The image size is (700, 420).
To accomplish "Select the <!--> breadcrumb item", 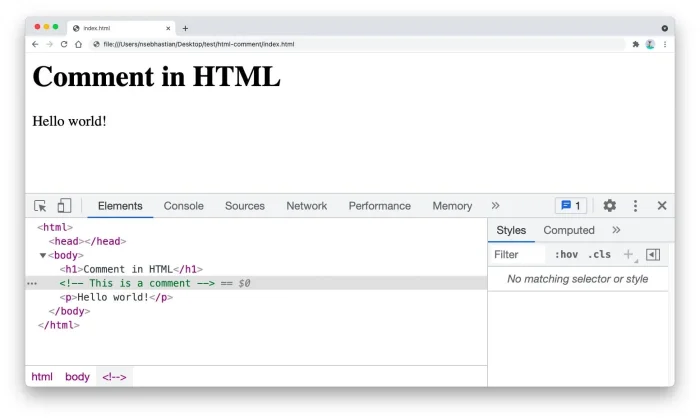I will [x=114, y=377].
